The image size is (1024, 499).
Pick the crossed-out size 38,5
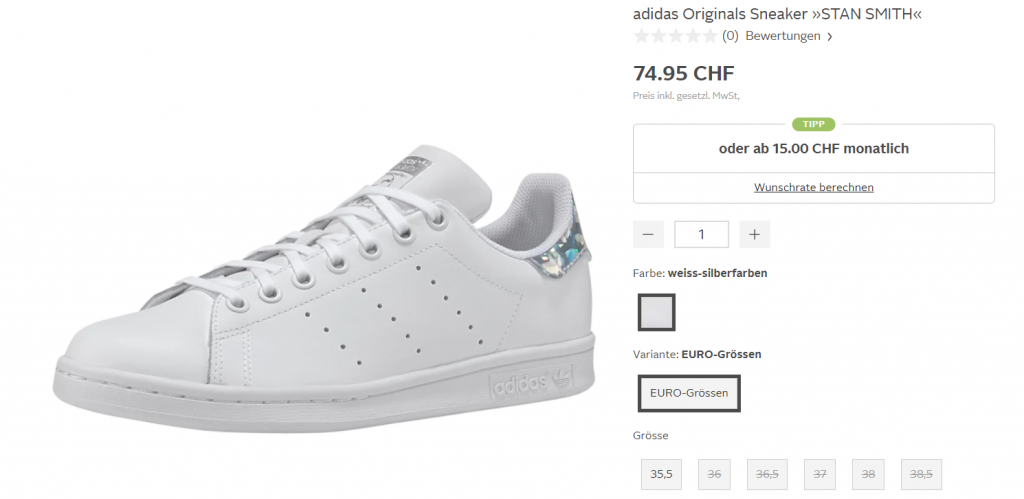[921, 475]
